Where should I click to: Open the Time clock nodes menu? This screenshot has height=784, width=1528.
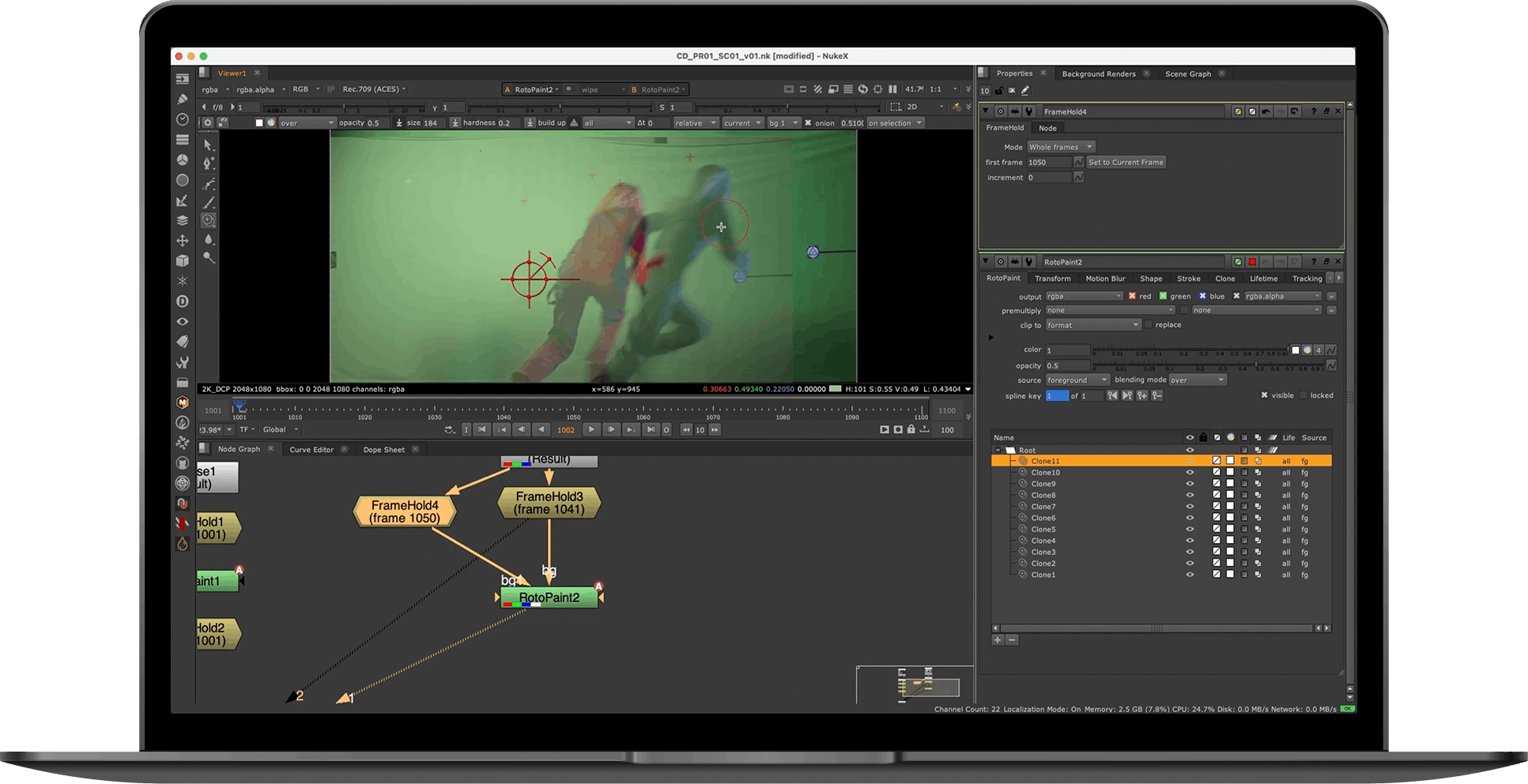point(183,119)
